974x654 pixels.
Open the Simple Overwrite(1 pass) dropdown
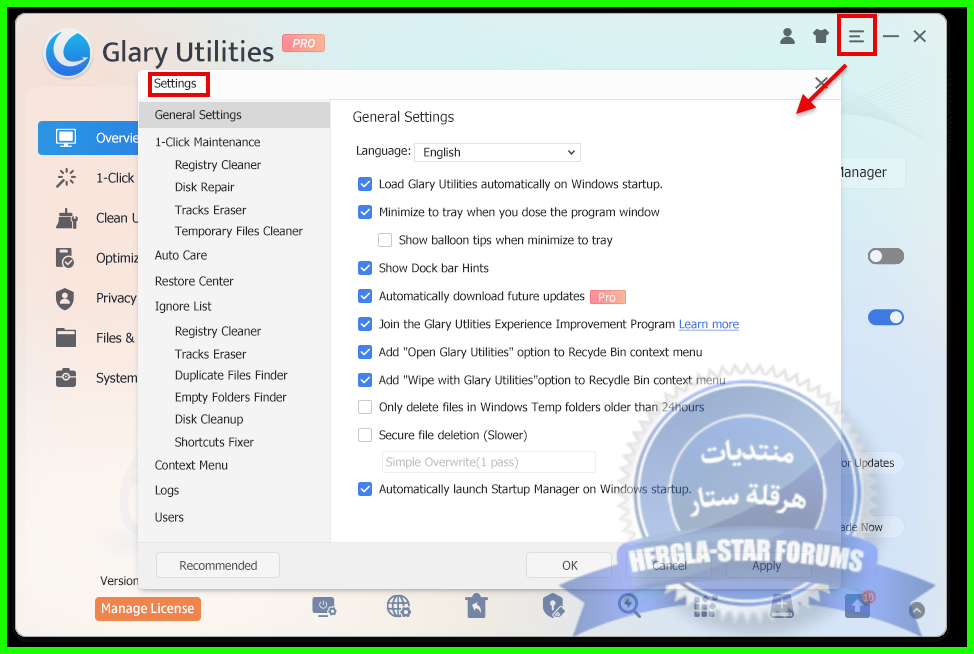pos(489,462)
